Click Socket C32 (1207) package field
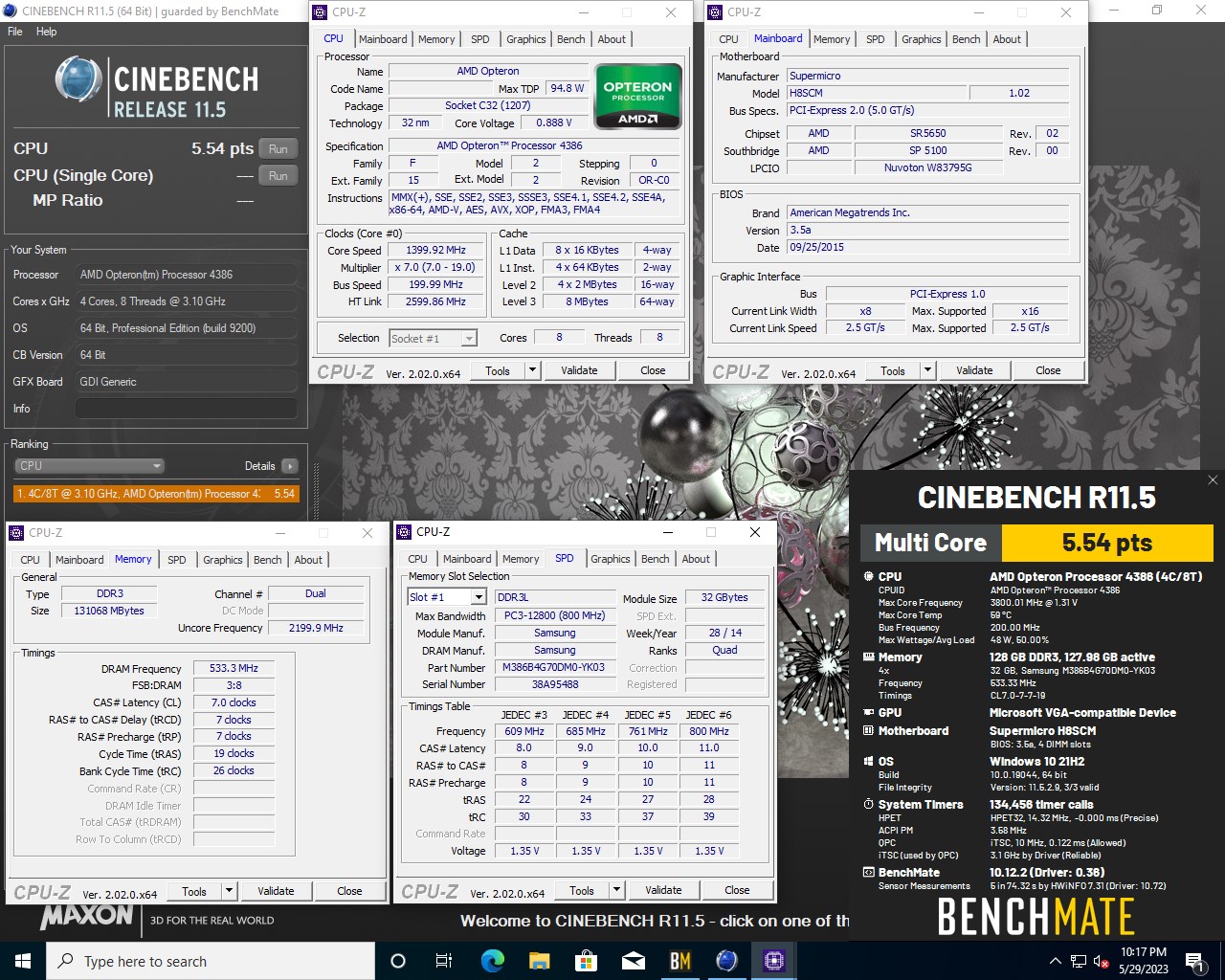 tap(488, 105)
